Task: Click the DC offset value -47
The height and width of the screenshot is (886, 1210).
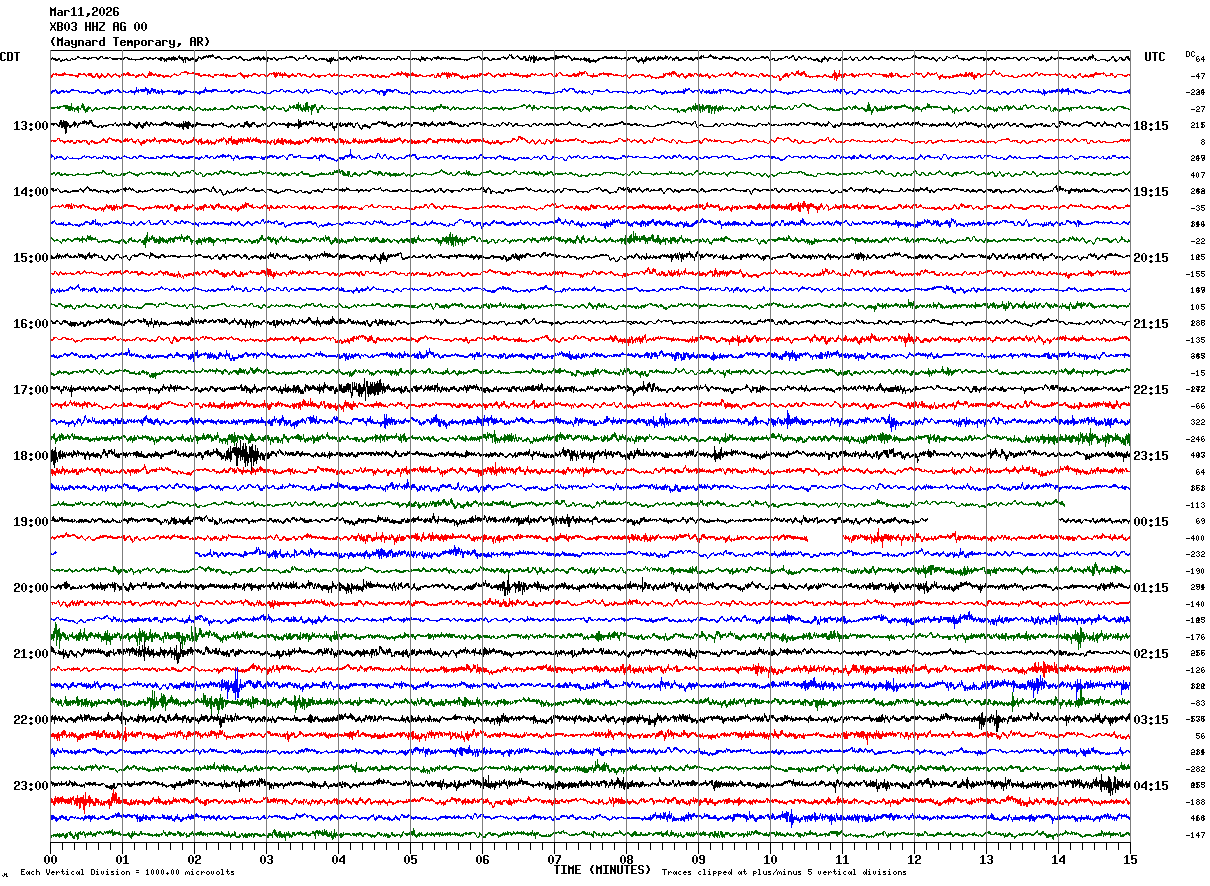Action: coord(1197,76)
